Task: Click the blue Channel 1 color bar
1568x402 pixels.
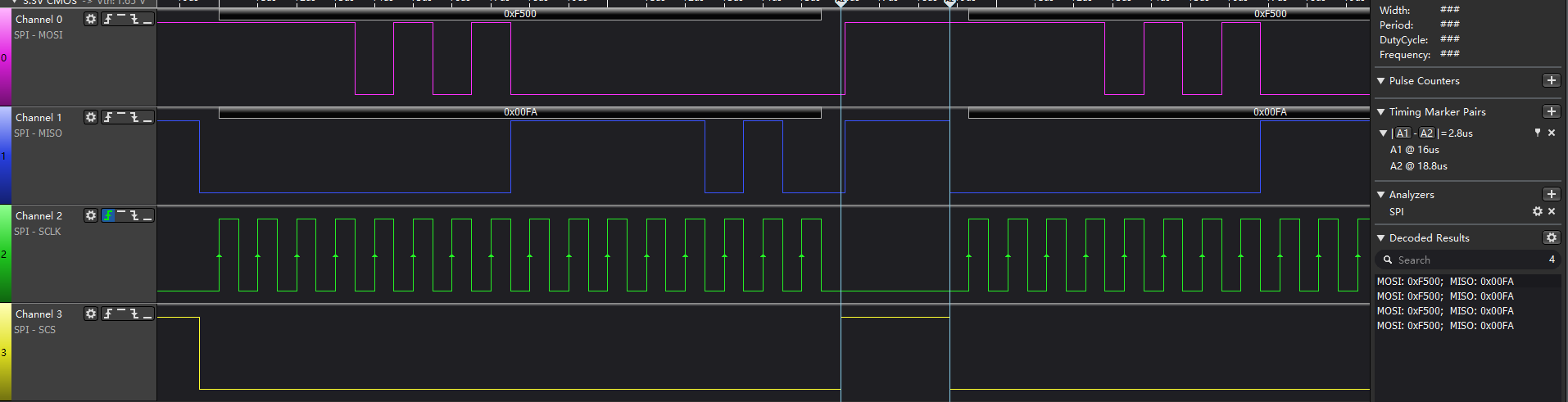Action: pos(5,156)
